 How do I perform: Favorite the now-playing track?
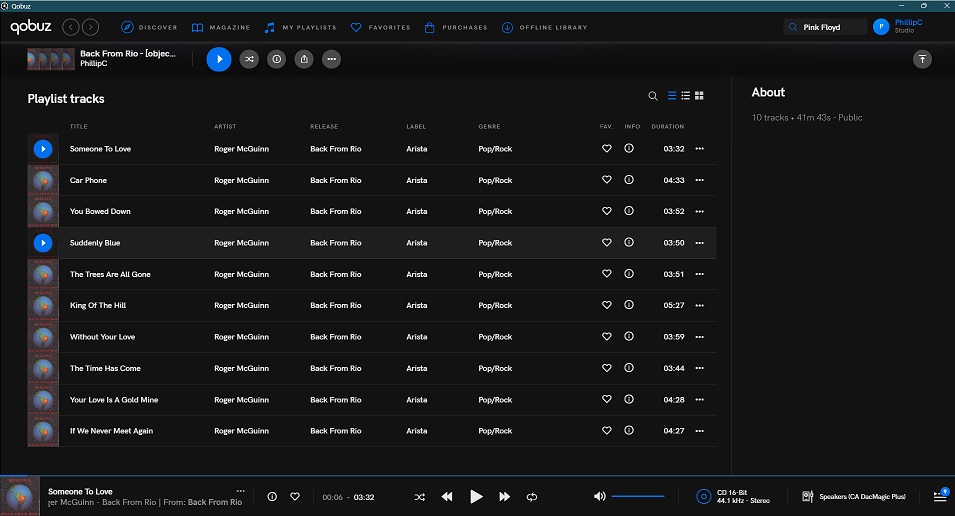(295, 497)
